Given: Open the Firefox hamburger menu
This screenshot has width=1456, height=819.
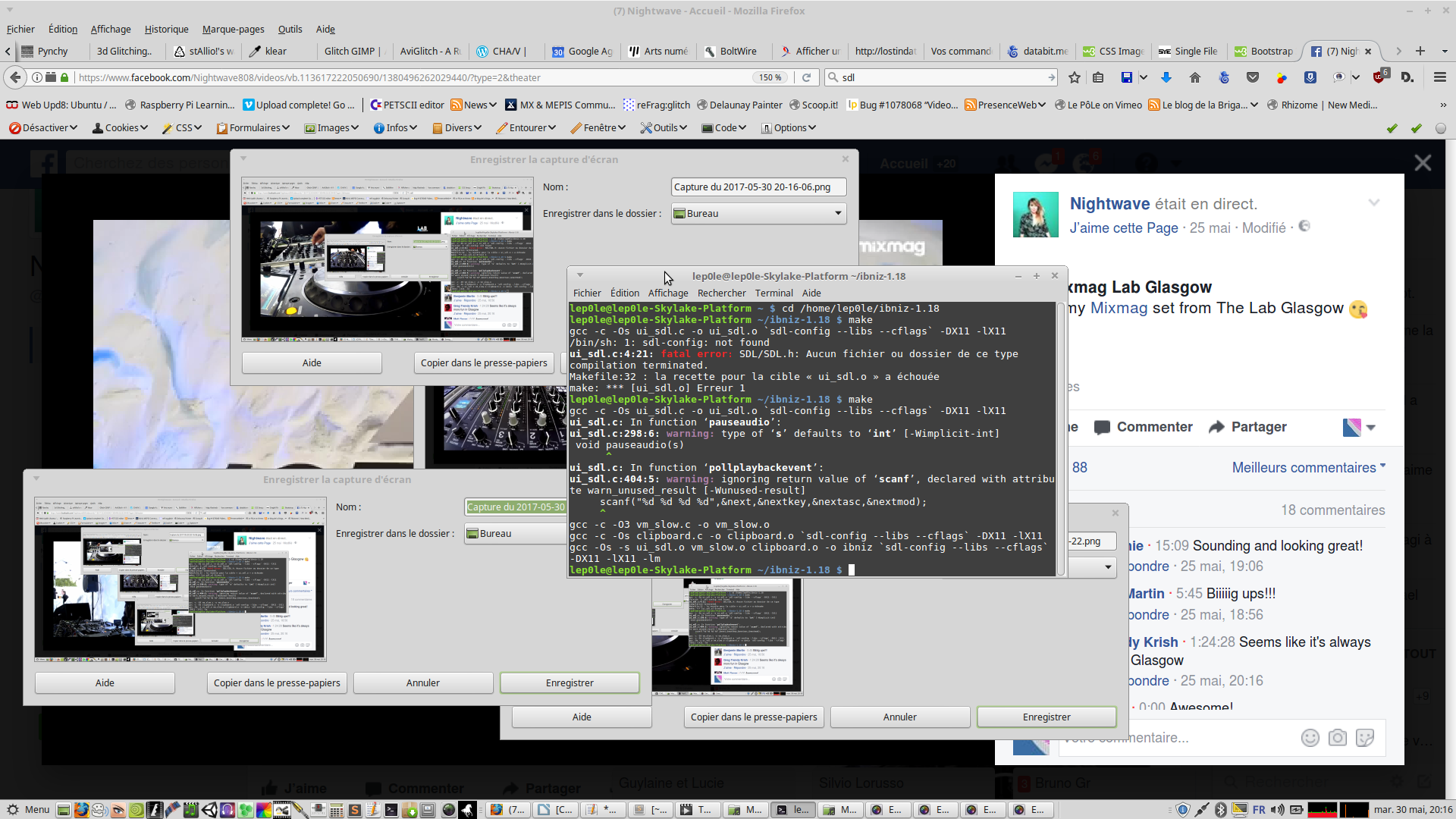Looking at the screenshot, I should (1439, 77).
